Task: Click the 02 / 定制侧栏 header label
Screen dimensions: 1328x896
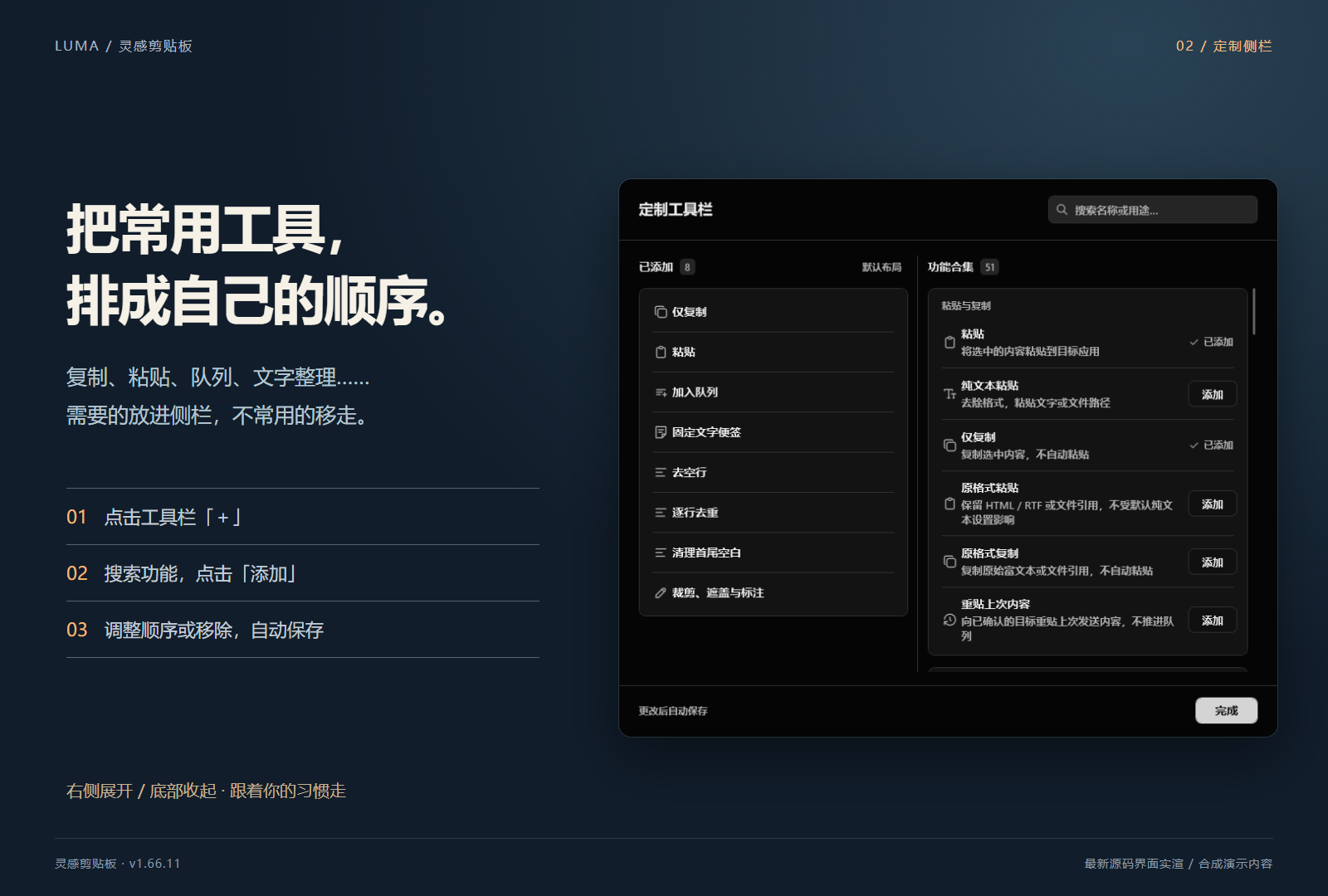Action: click(x=1224, y=46)
